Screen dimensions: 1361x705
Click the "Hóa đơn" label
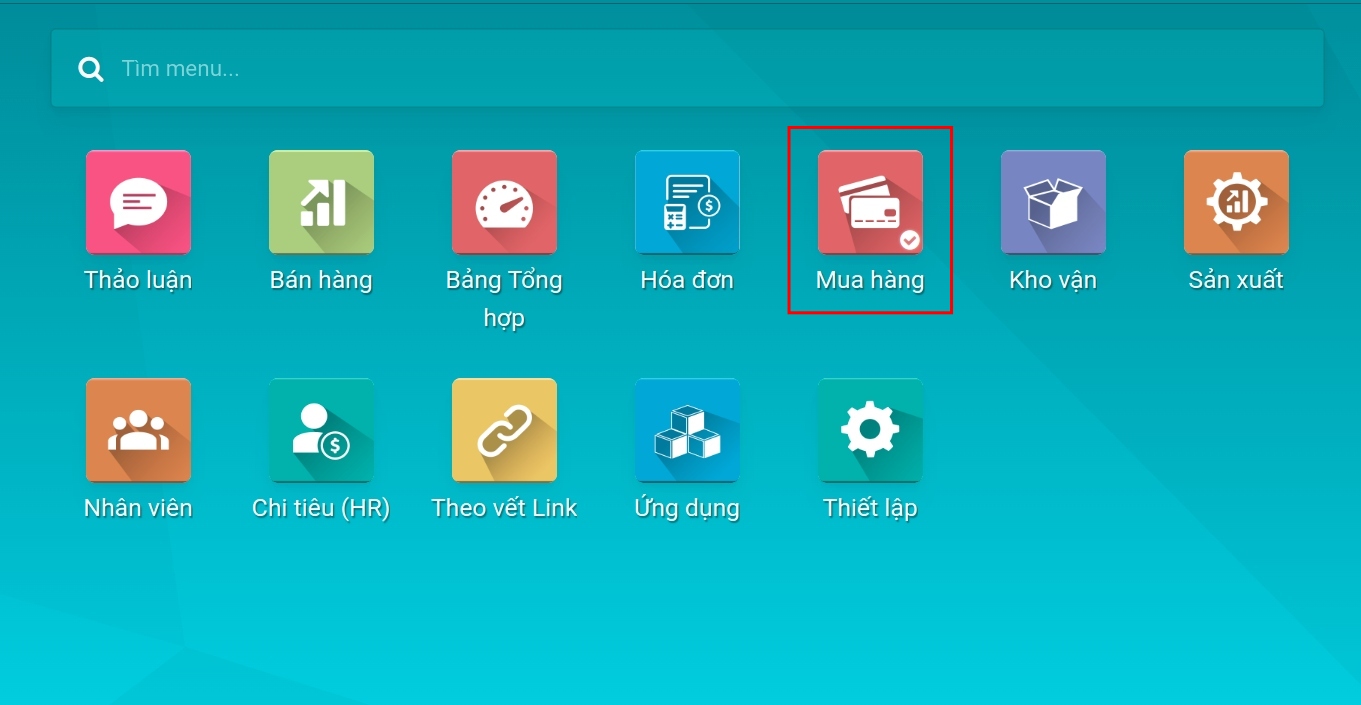click(687, 280)
